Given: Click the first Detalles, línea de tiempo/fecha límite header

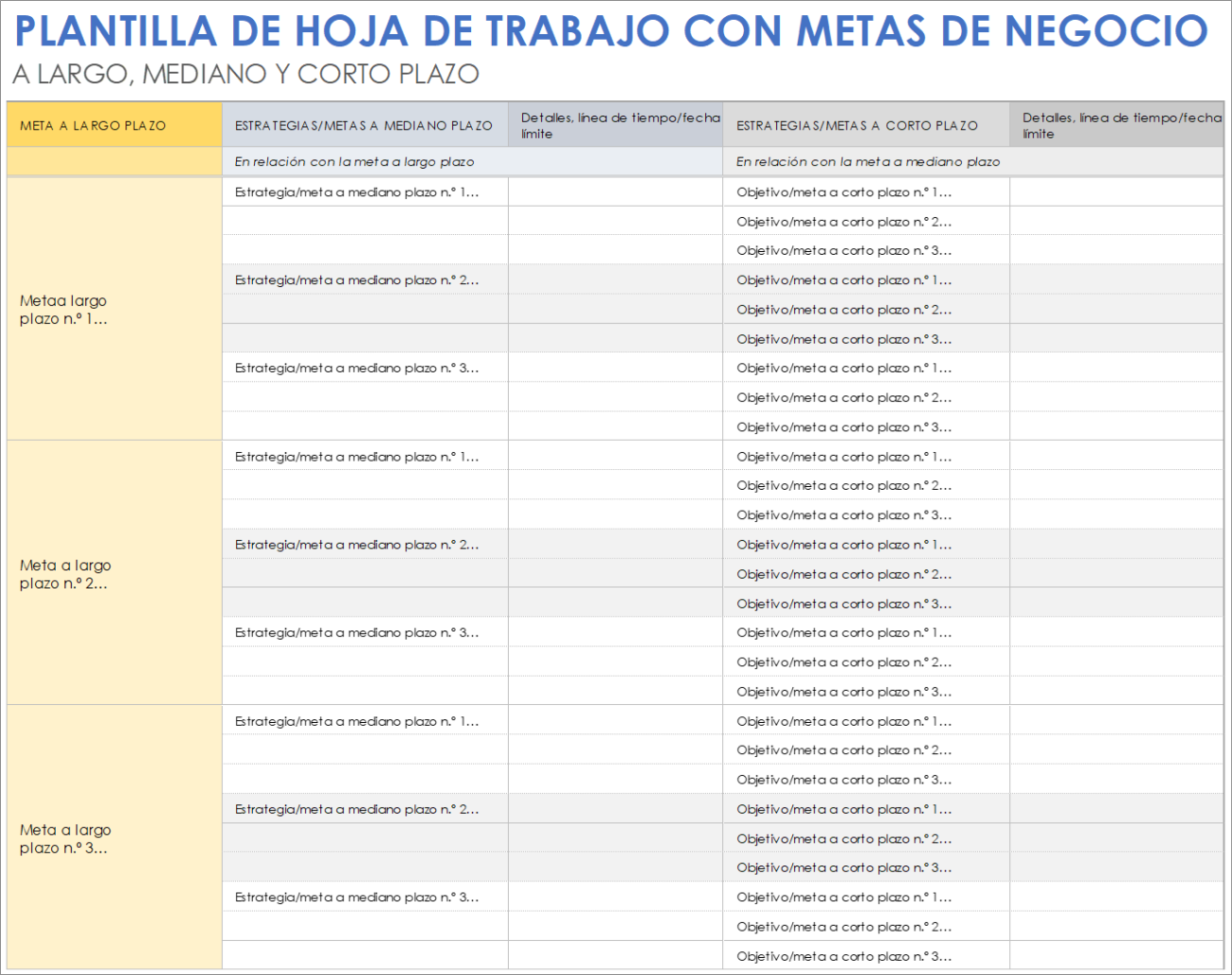Looking at the screenshot, I should coord(615,124).
